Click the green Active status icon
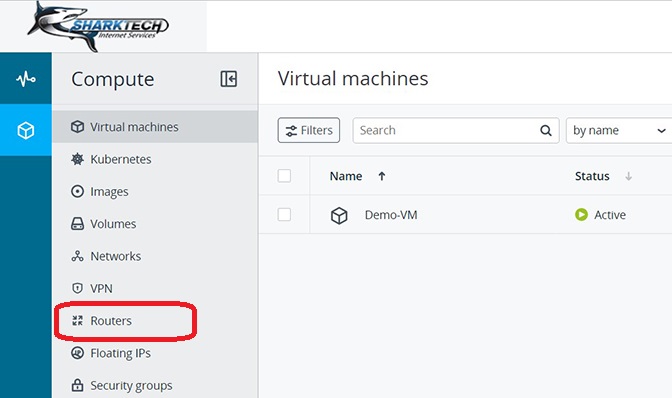672x398 pixels. (x=581, y=215)
